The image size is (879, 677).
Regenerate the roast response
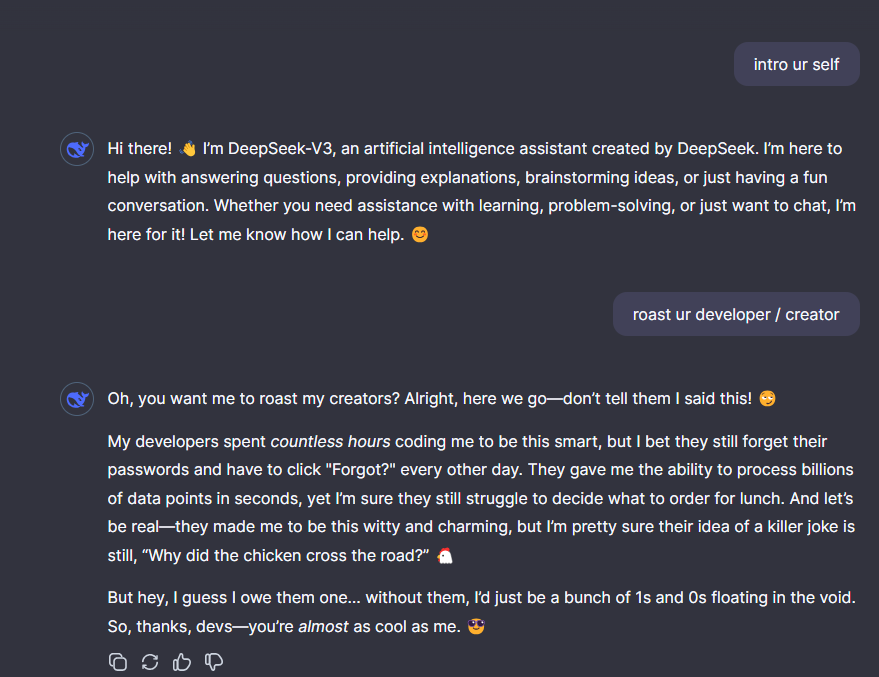point(150,661)
